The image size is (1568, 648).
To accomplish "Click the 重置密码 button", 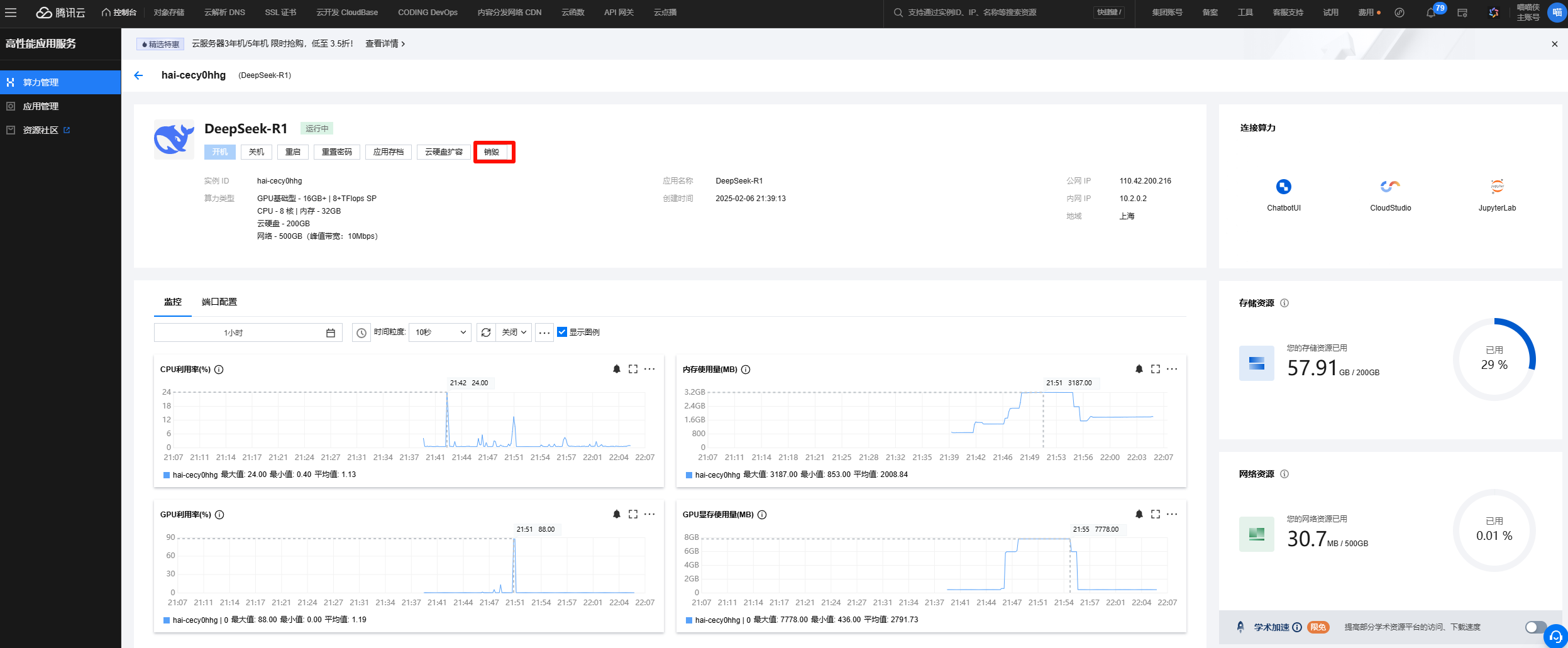I will [x=337, y=152].
